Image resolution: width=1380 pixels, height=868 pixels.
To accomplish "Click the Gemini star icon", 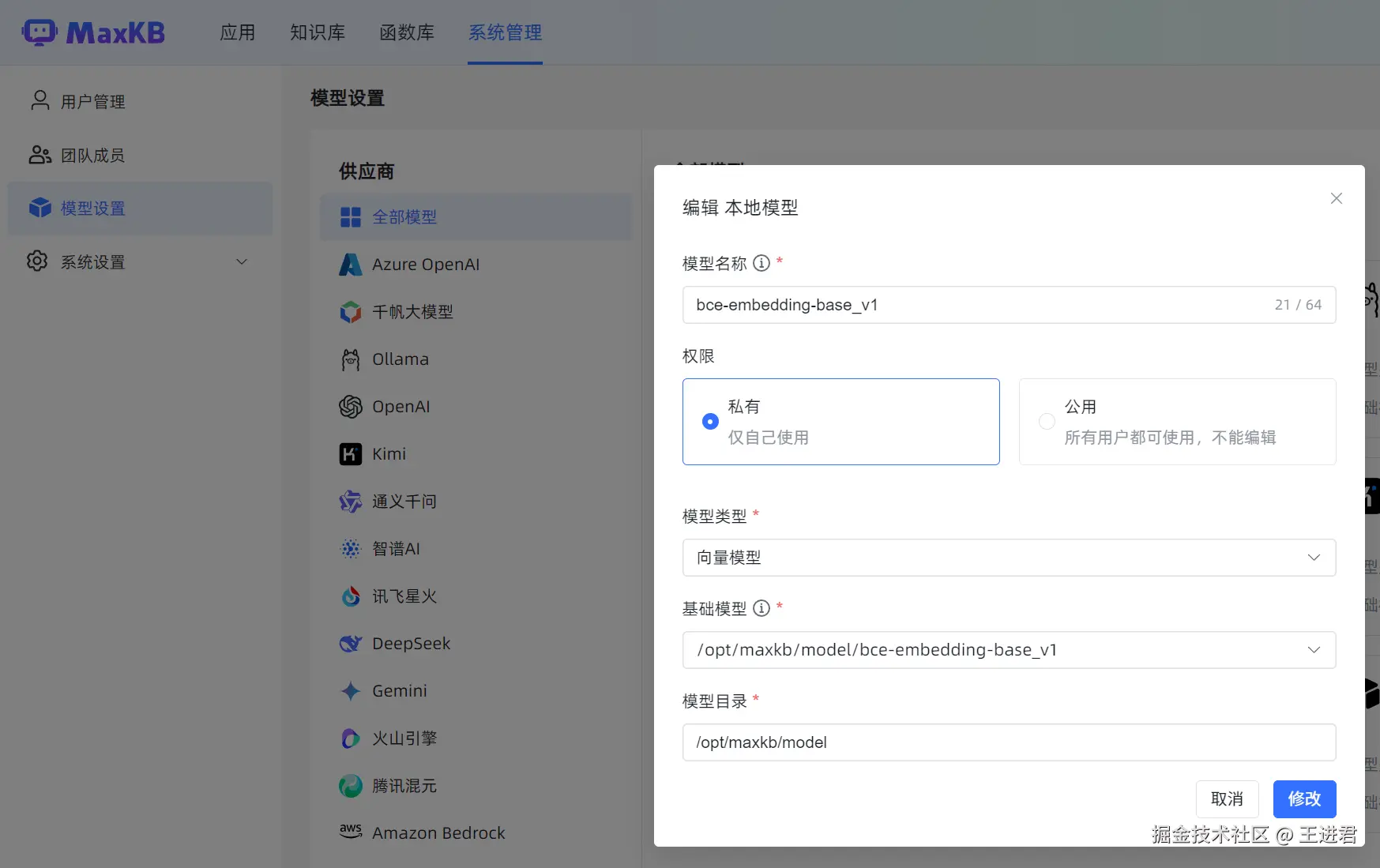I will pos(351,691).
